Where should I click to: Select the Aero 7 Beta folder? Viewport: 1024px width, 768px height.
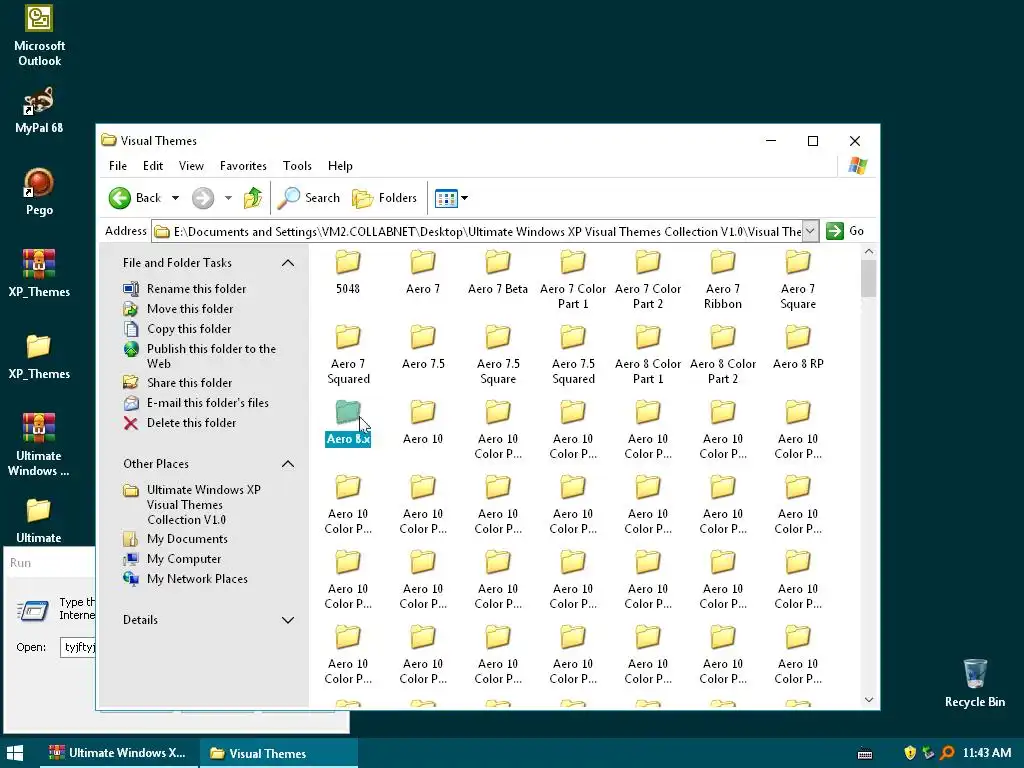(x=498, y=272)
